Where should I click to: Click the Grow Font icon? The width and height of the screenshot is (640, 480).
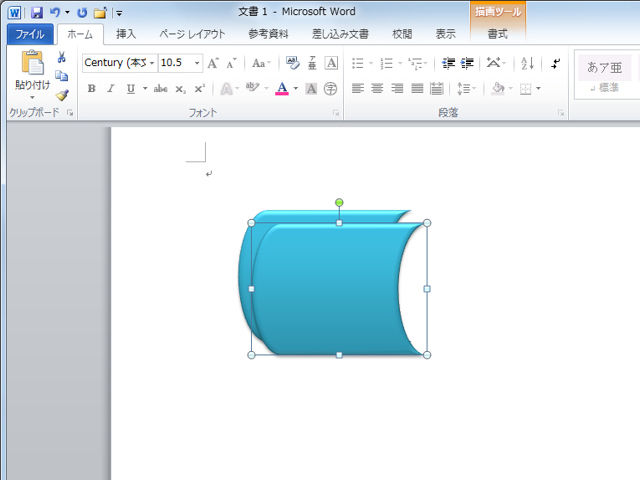[x=213, y=63]
